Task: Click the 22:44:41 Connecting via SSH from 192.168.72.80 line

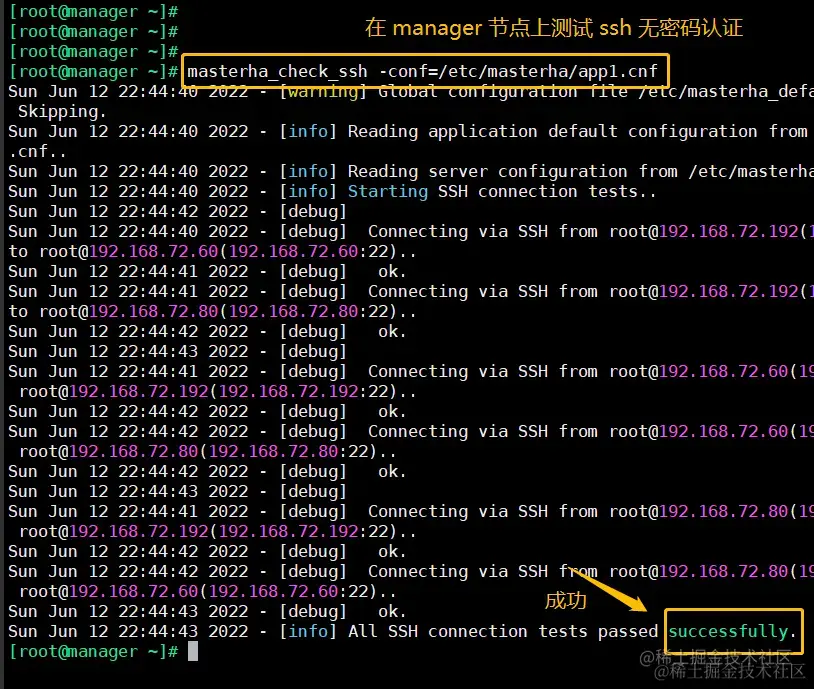Action: click(411, 511)
